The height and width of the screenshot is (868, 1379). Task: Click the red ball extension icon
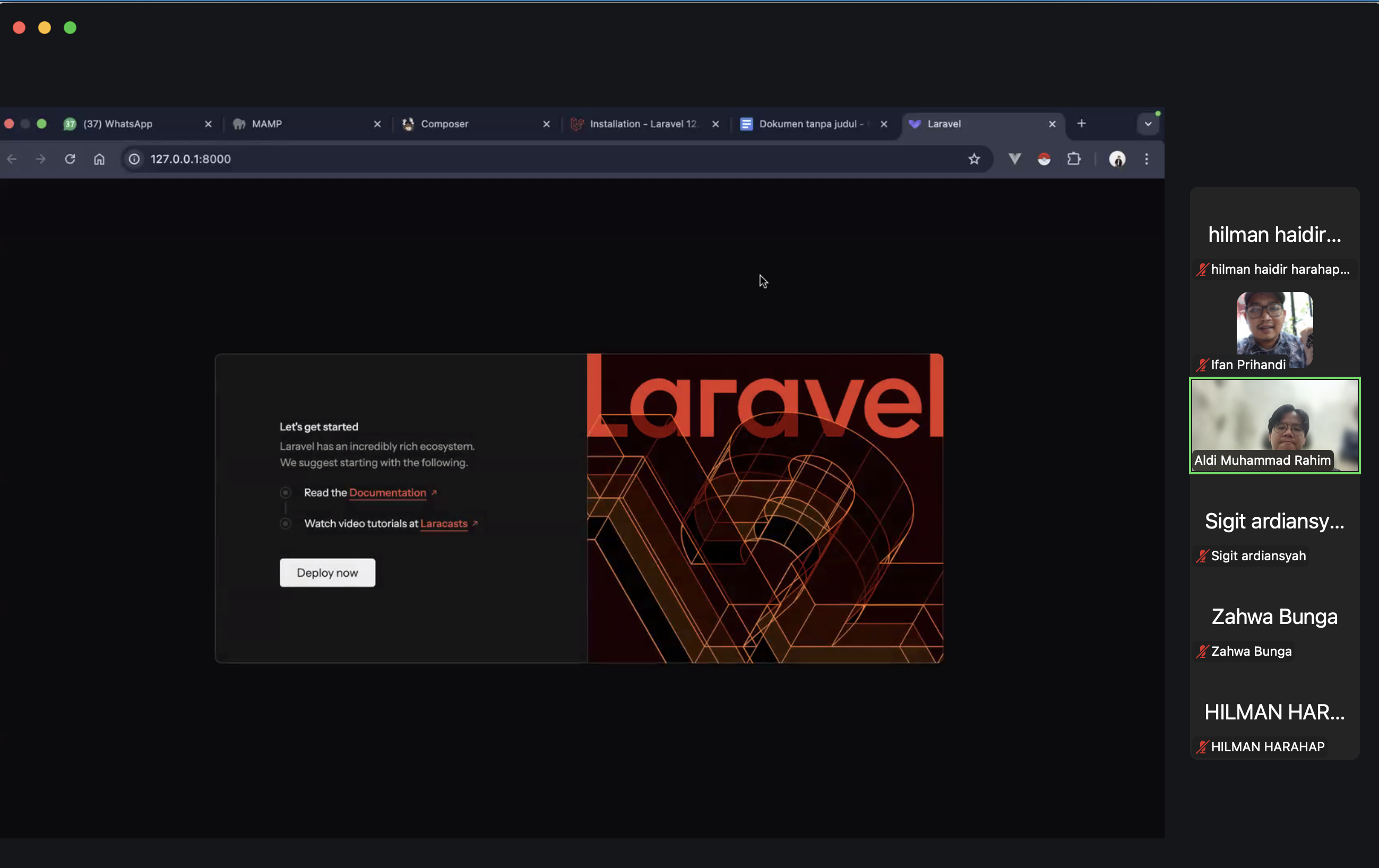[x=1044, y=159]
